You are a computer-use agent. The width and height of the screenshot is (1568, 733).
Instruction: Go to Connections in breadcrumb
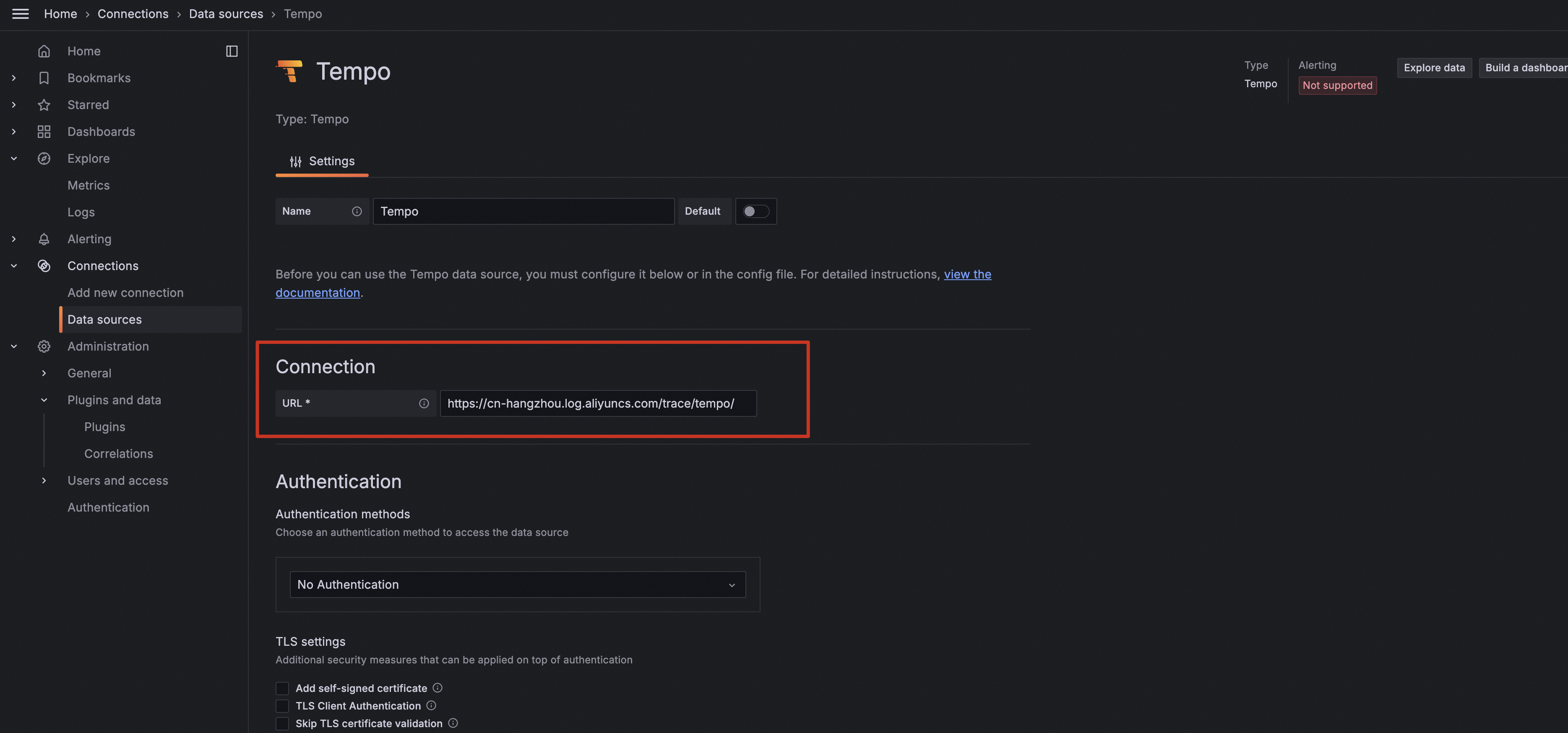pyautogui.click(x=133, y=13)
